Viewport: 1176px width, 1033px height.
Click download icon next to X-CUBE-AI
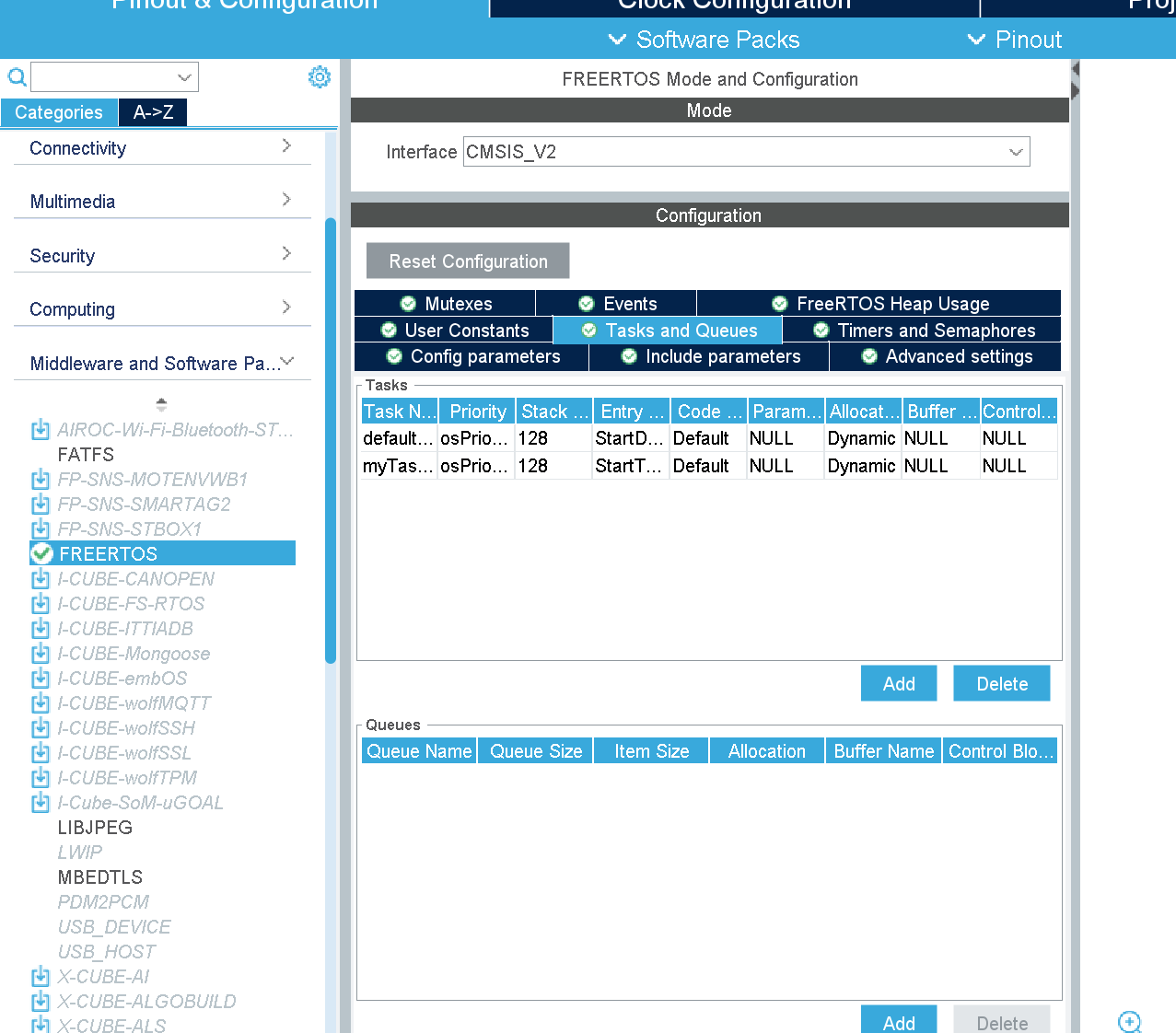click(x=41, y=977)
